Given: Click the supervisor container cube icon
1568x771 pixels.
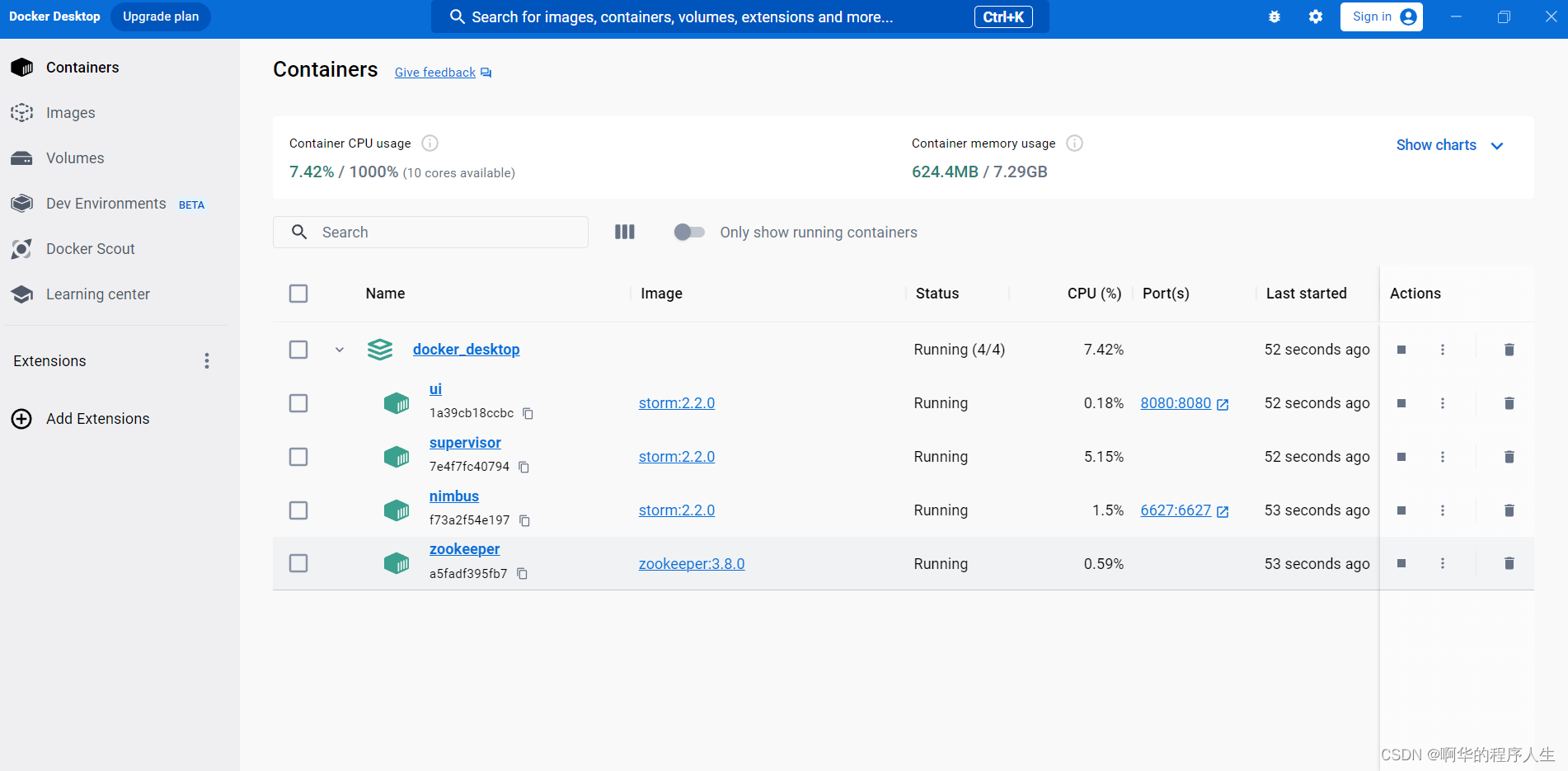Looking at the screenshot, I should (397, 457).
